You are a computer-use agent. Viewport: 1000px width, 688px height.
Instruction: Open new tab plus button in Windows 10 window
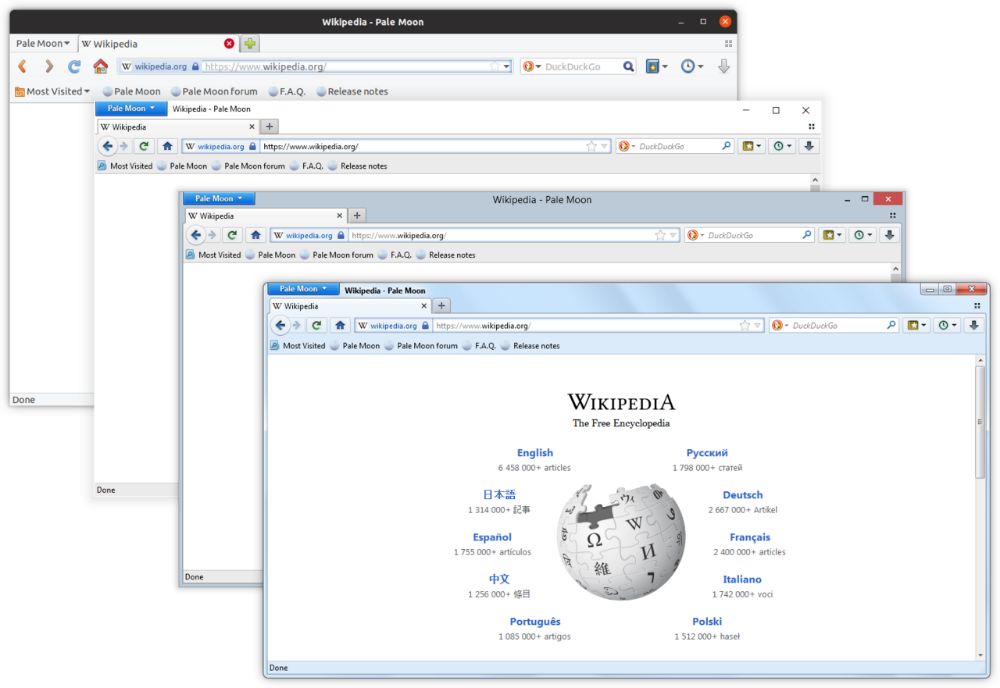point(269,127)
